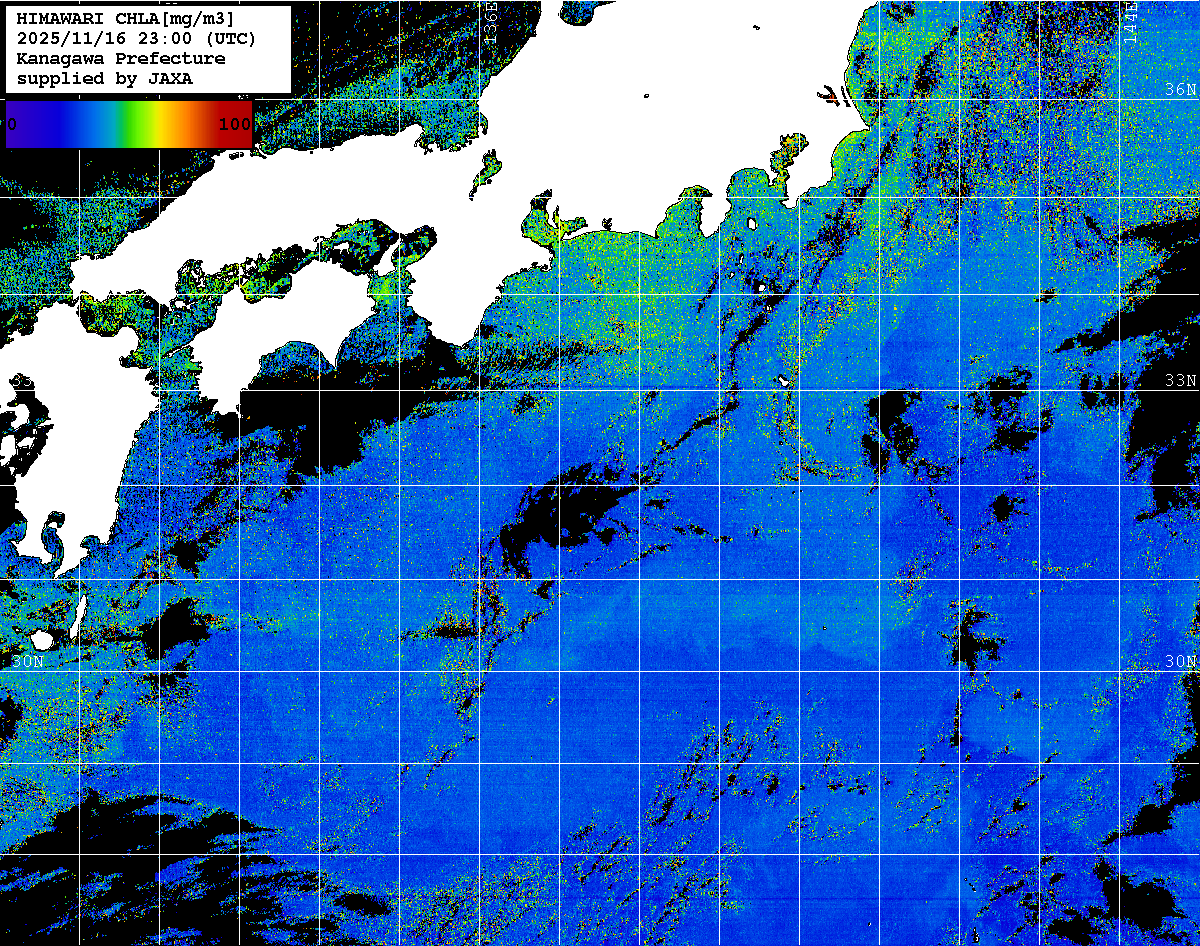Click the 33N latitude label at right edge

point(1180,381)
